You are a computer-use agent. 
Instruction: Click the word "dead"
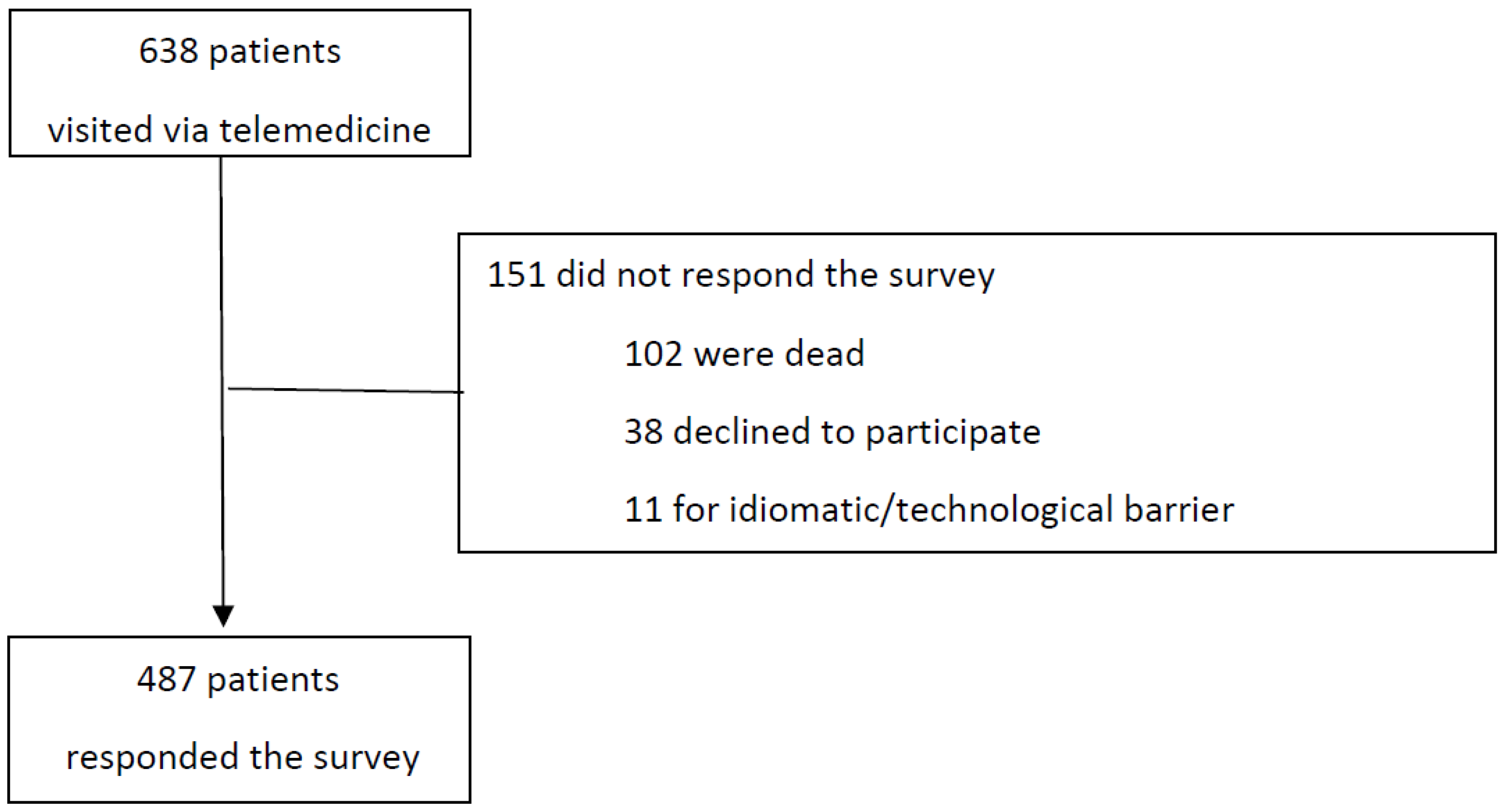(x=824, y=354)
